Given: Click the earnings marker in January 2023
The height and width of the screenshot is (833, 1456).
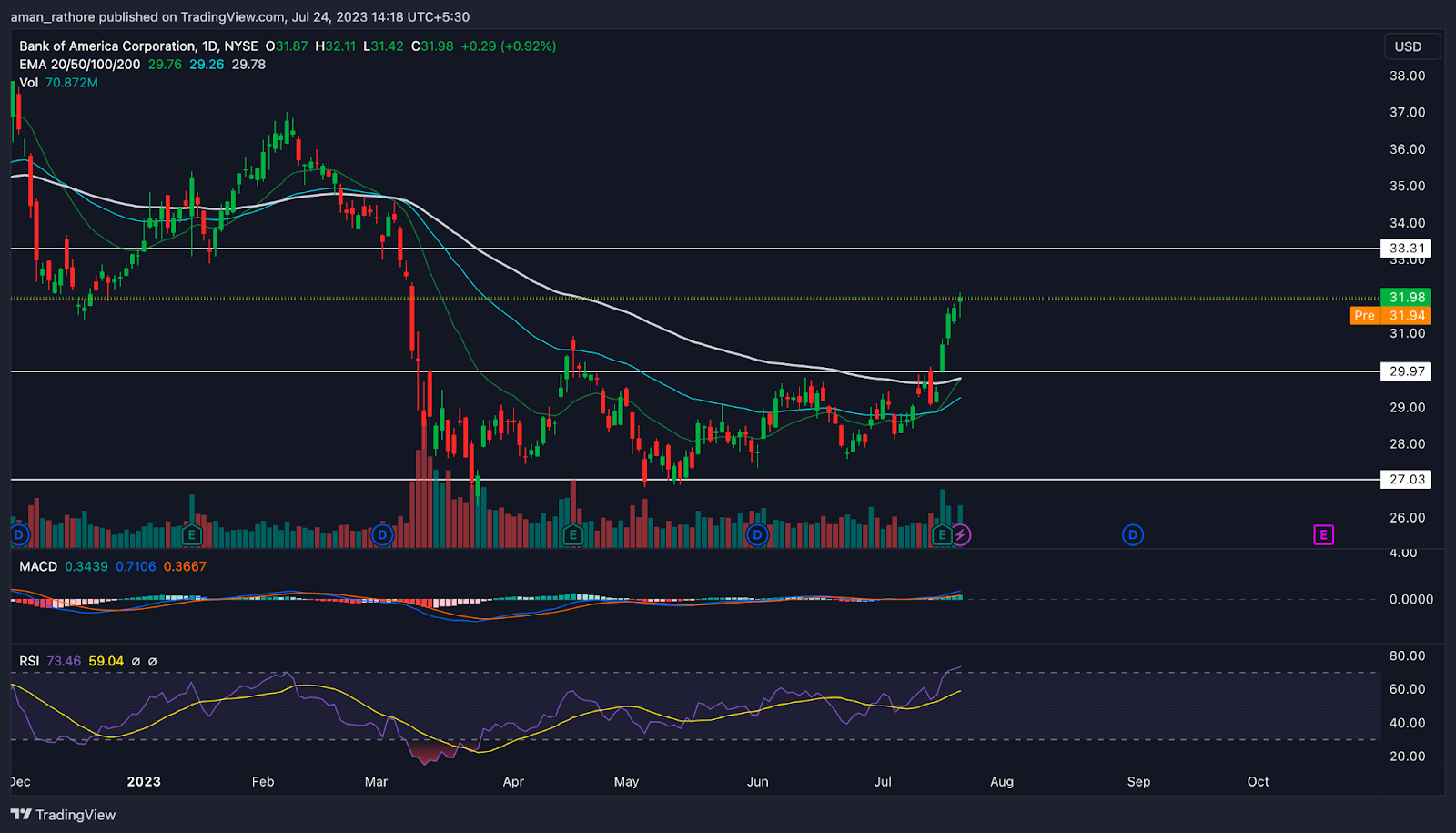Looking at the screenshot, I should click(x=191, y=534).
